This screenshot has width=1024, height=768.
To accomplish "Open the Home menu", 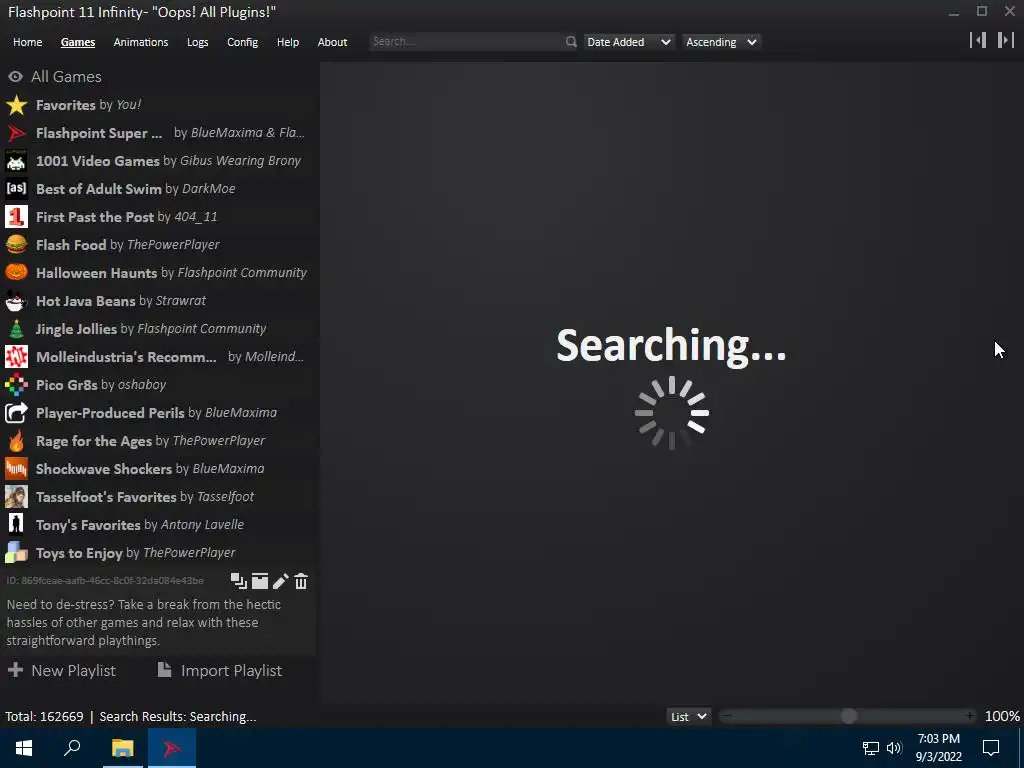I will coord(27,42).
